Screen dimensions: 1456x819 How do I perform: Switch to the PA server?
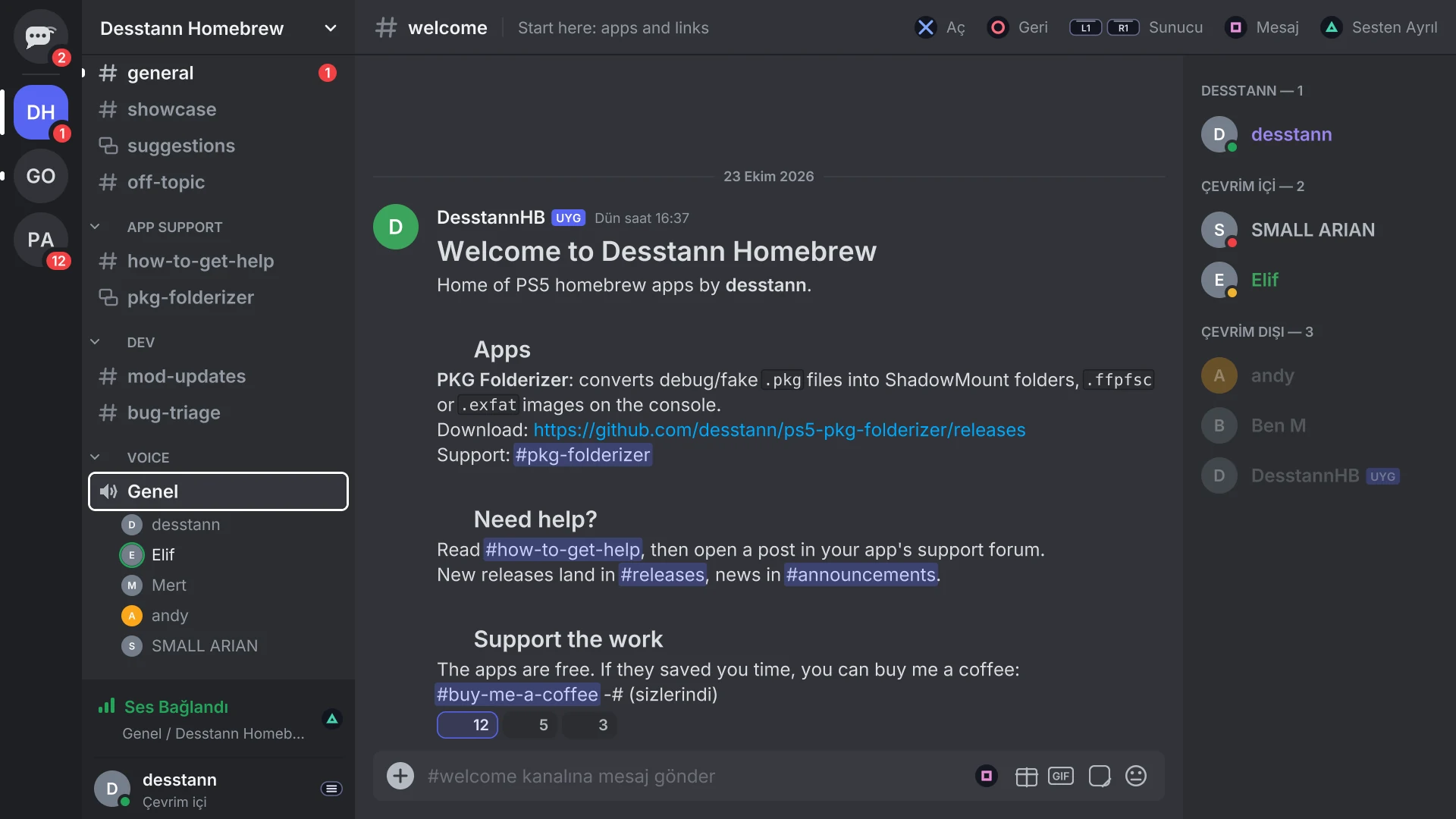[41, 240]
